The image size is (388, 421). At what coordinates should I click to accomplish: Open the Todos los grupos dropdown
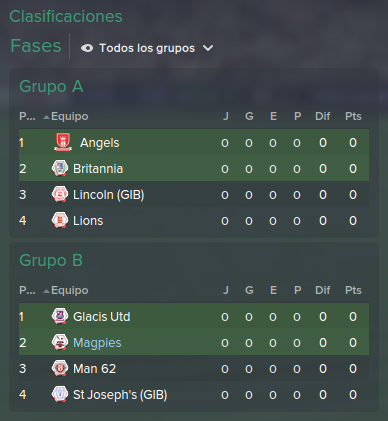coord(147,48)
